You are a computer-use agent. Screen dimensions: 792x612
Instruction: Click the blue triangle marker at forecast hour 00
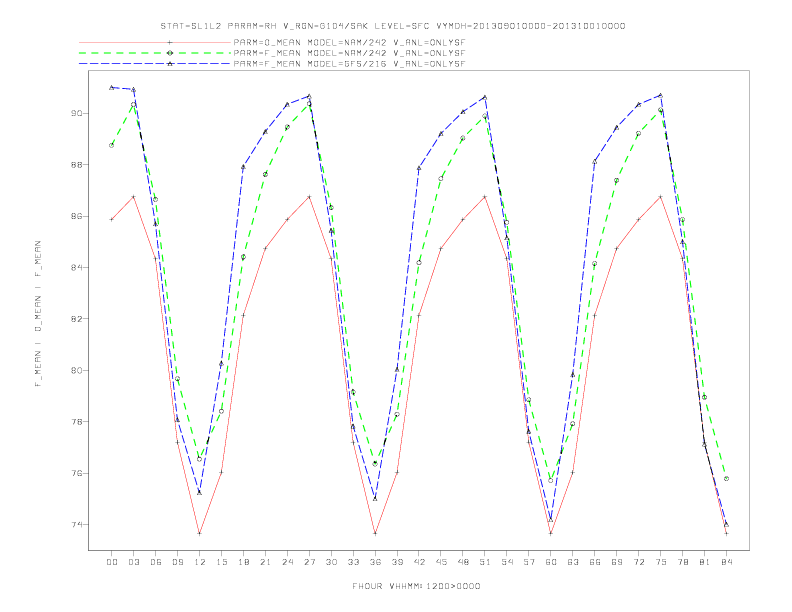tap(112, 87)
